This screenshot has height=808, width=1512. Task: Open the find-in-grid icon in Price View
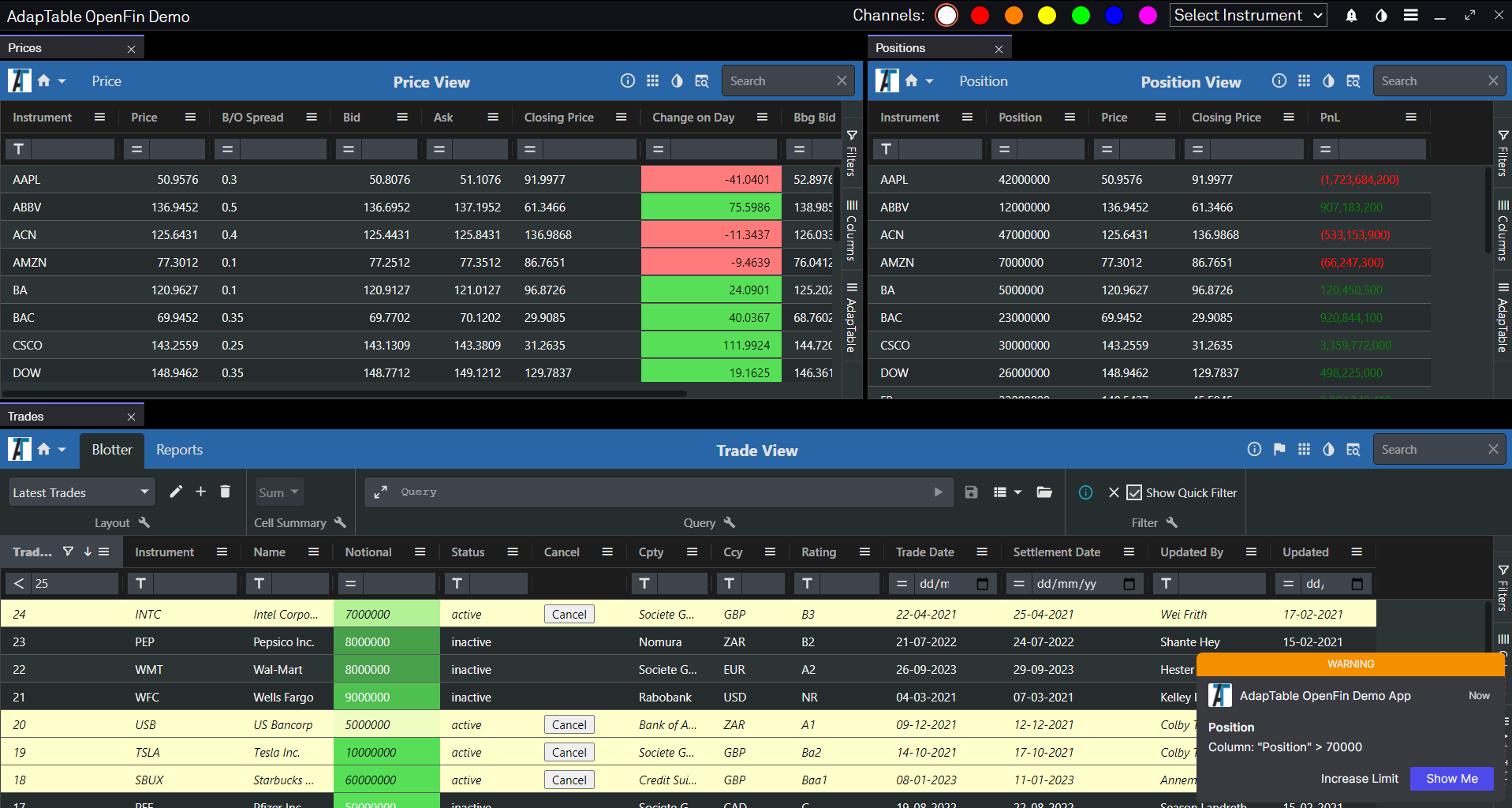pos(702,80)
